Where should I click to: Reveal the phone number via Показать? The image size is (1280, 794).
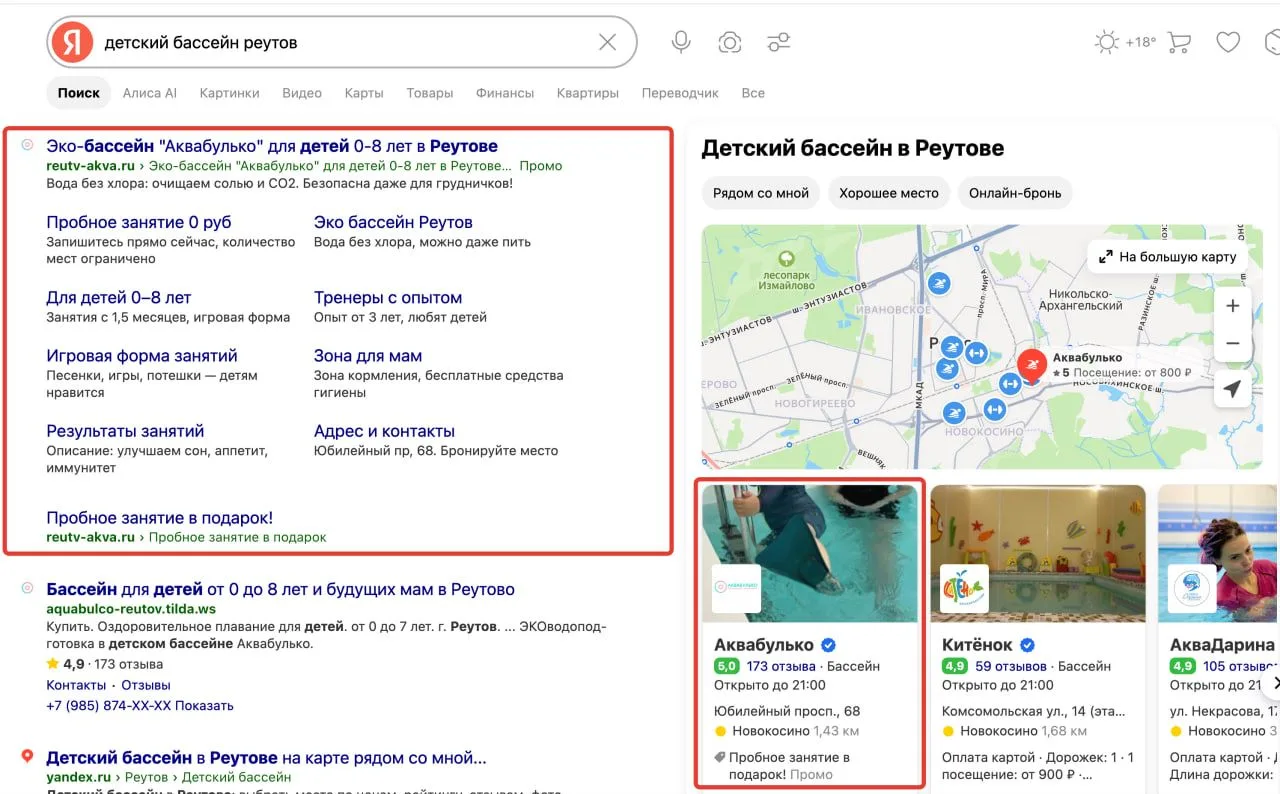tap(206, 705)
